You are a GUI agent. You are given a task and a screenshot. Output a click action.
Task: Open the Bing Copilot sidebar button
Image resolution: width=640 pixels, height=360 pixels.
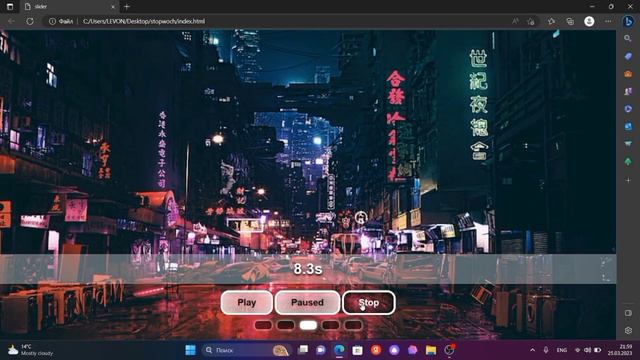628,21
